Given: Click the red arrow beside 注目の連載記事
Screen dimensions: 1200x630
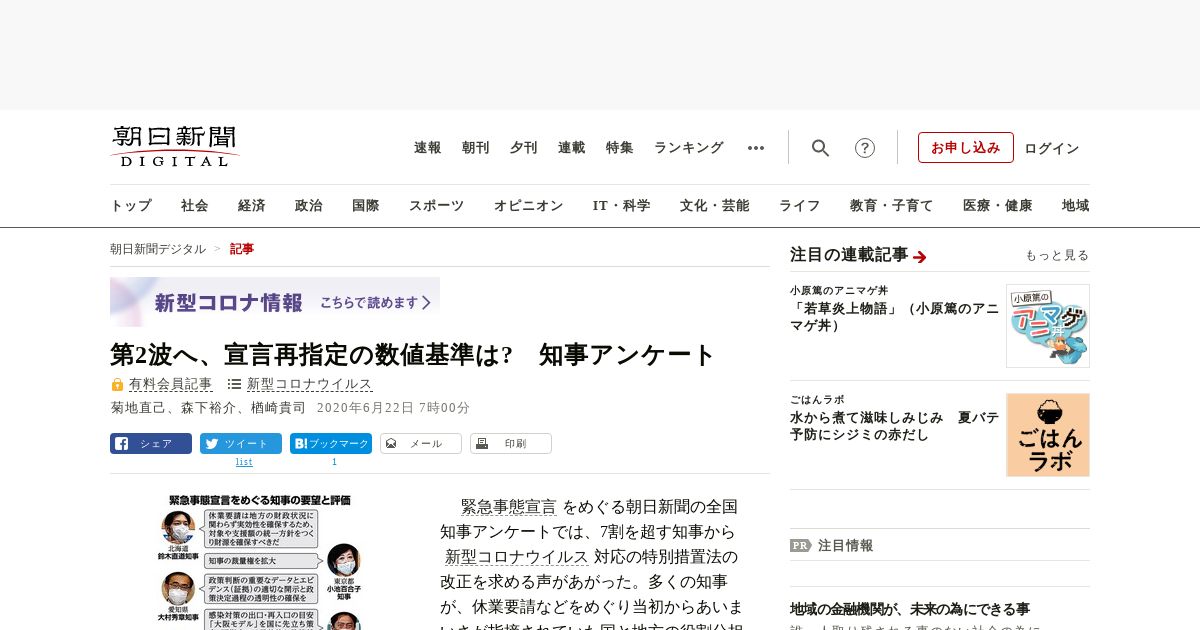Looking at the screenshot, I should pos(920,257).
